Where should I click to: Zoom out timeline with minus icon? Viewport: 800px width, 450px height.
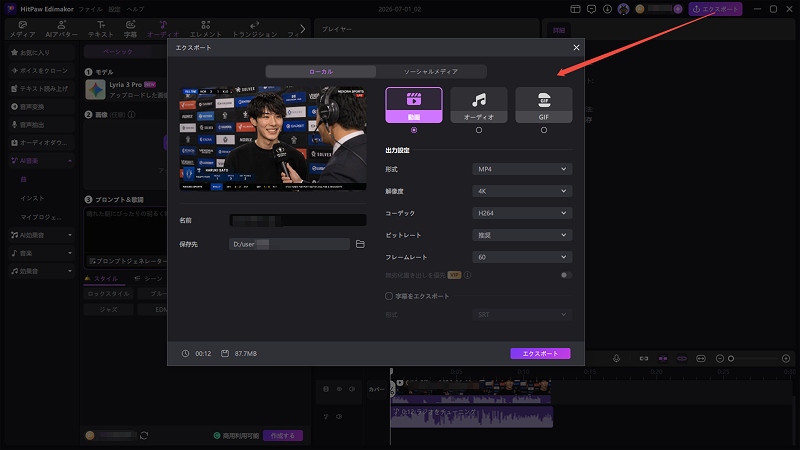(x=720, y=359)
